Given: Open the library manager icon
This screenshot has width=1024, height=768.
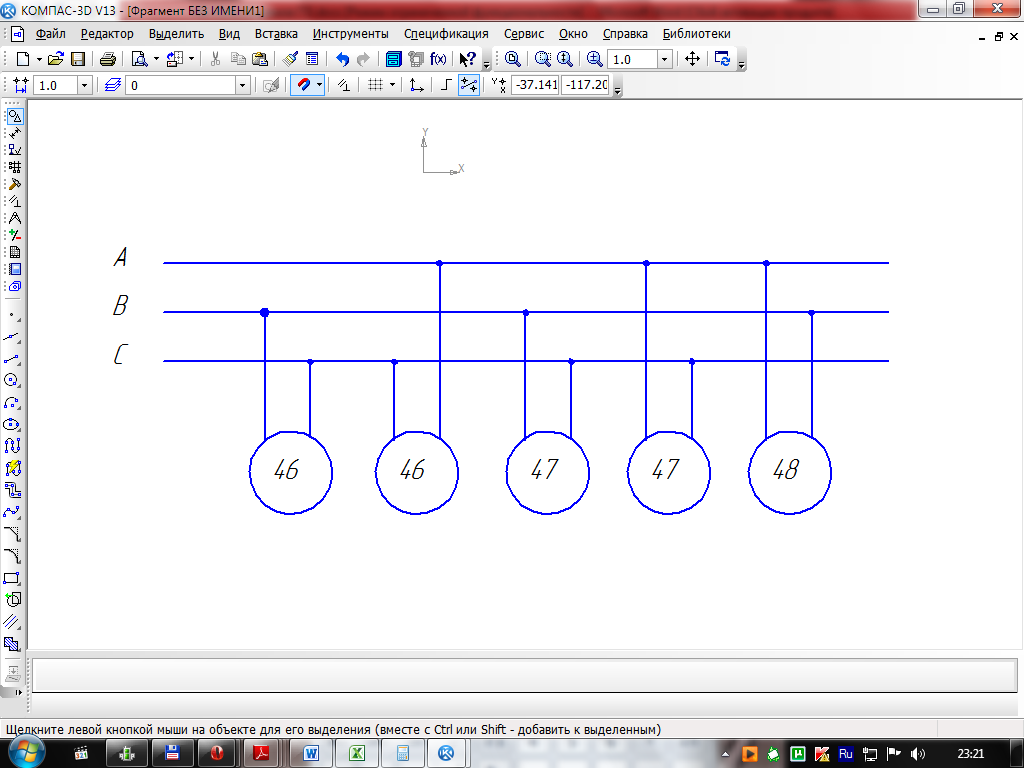Looking at the screenshot, I should 393,59.
